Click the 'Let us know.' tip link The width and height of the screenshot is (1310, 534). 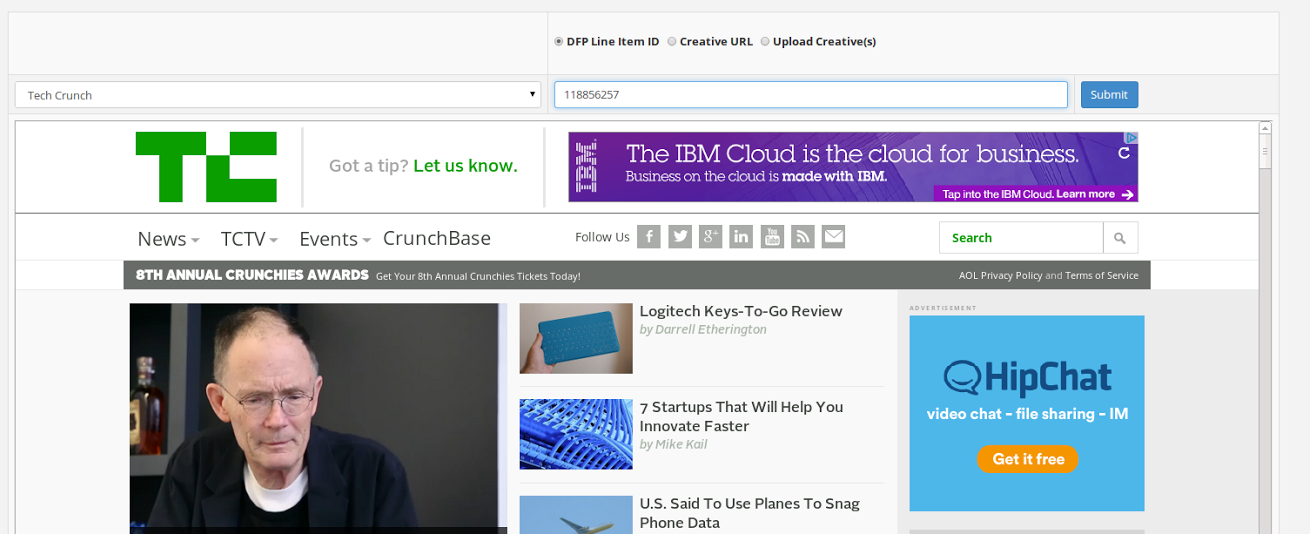click(465, 166)
